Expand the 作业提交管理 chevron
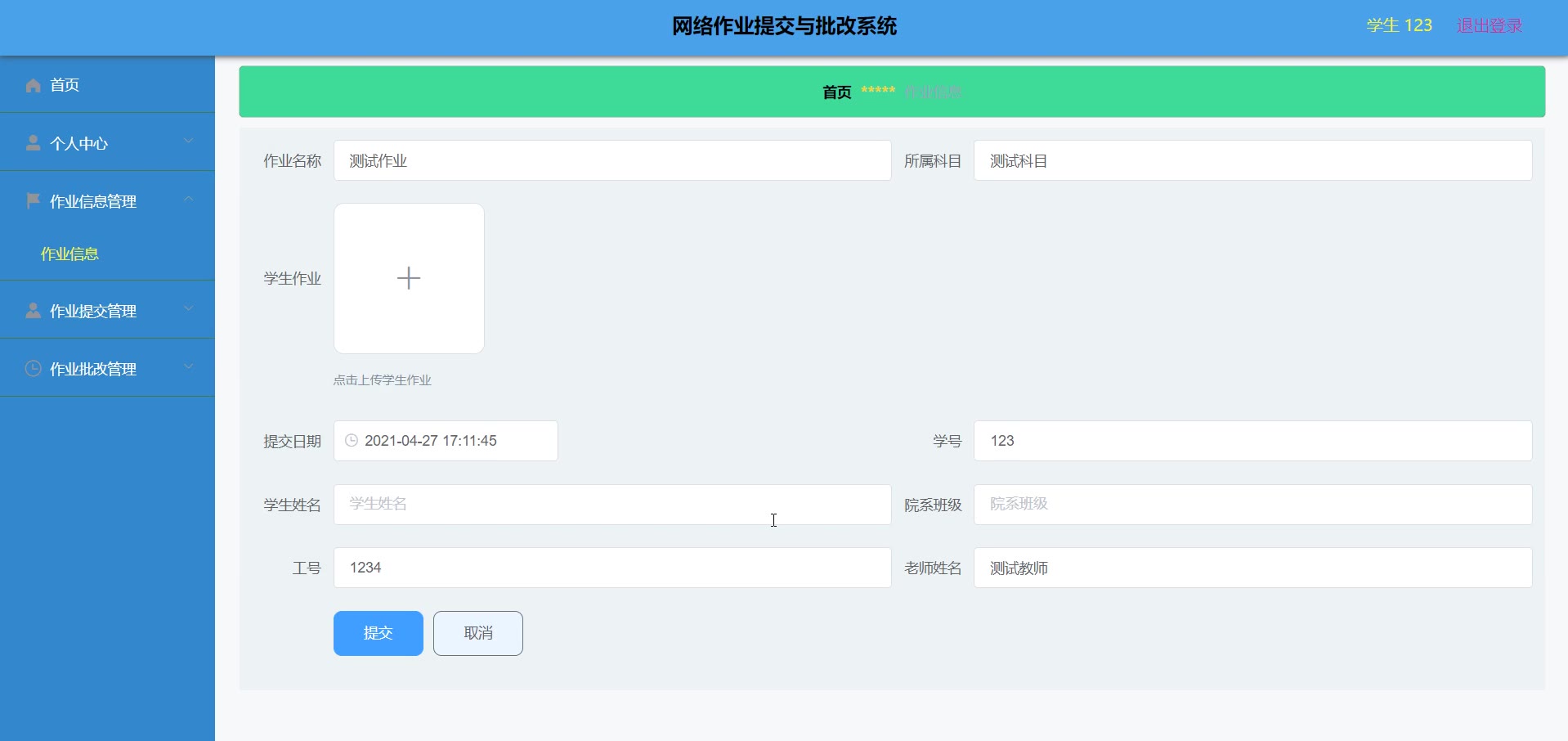The width and height of the screenshot is (1568, 741). 189,308
